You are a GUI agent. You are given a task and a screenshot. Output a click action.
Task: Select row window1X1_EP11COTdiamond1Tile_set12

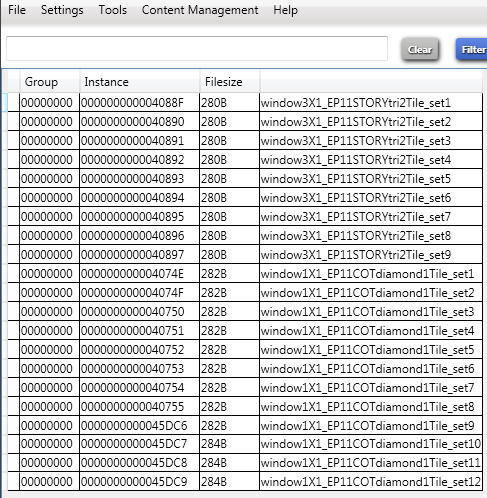(x=245, y=482)
